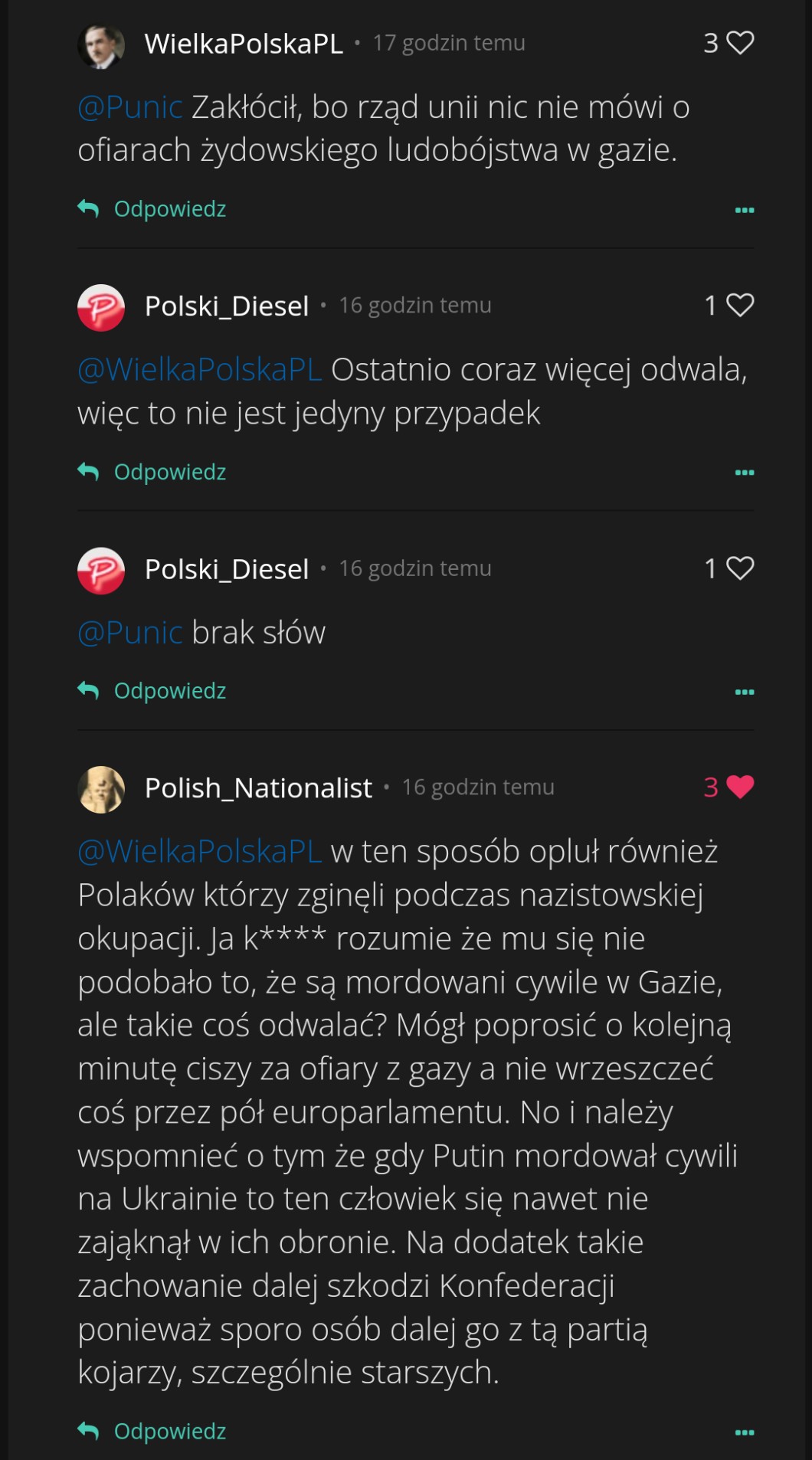Open more options on Polski_Diesel's 'odwala' comment
812x1460 pixels.
745,473
